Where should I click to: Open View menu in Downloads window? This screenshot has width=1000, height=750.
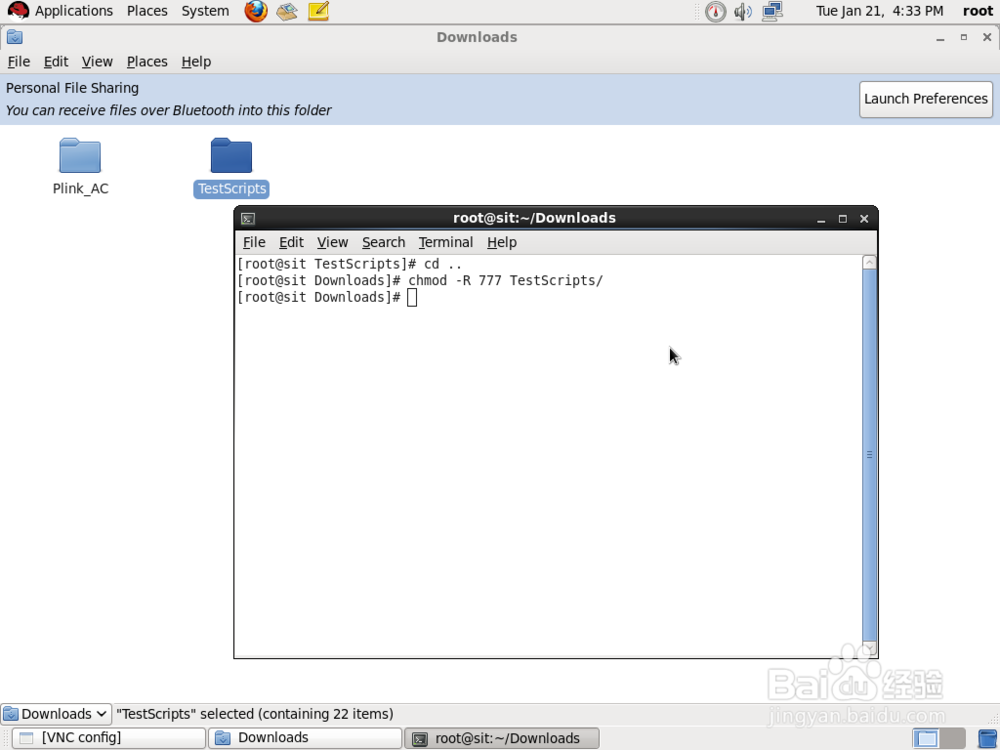click(x=97, y=62)
